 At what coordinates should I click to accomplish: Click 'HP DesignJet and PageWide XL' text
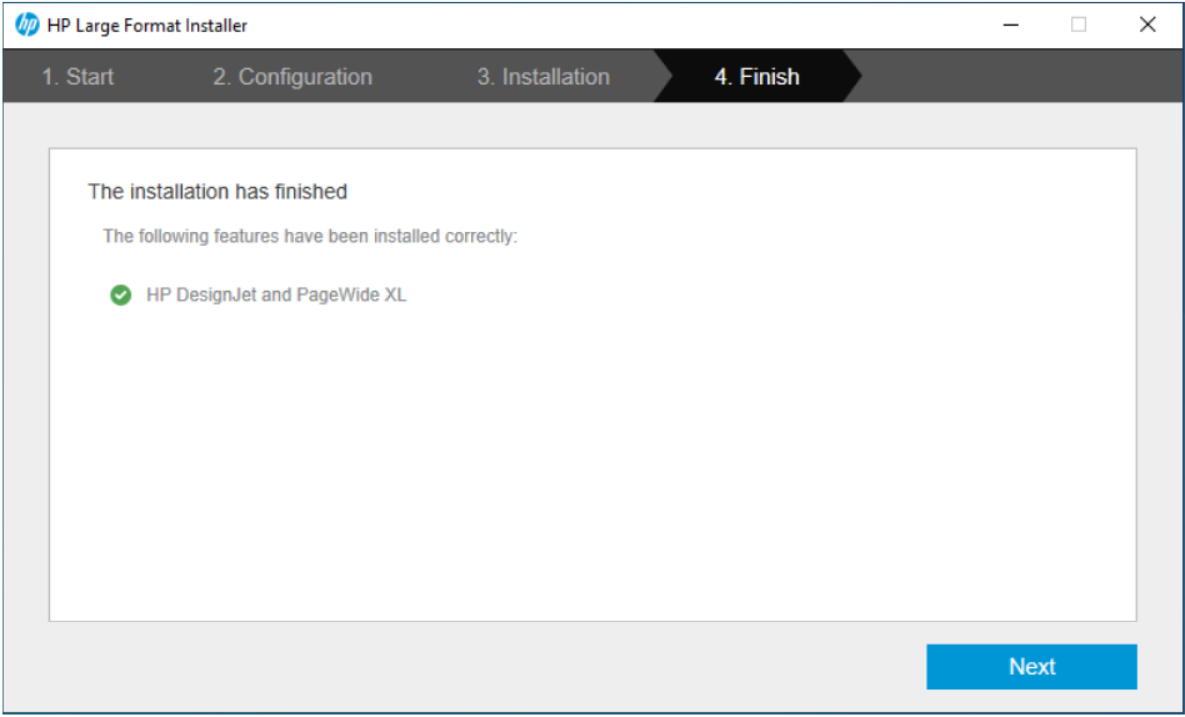(277, 295)
